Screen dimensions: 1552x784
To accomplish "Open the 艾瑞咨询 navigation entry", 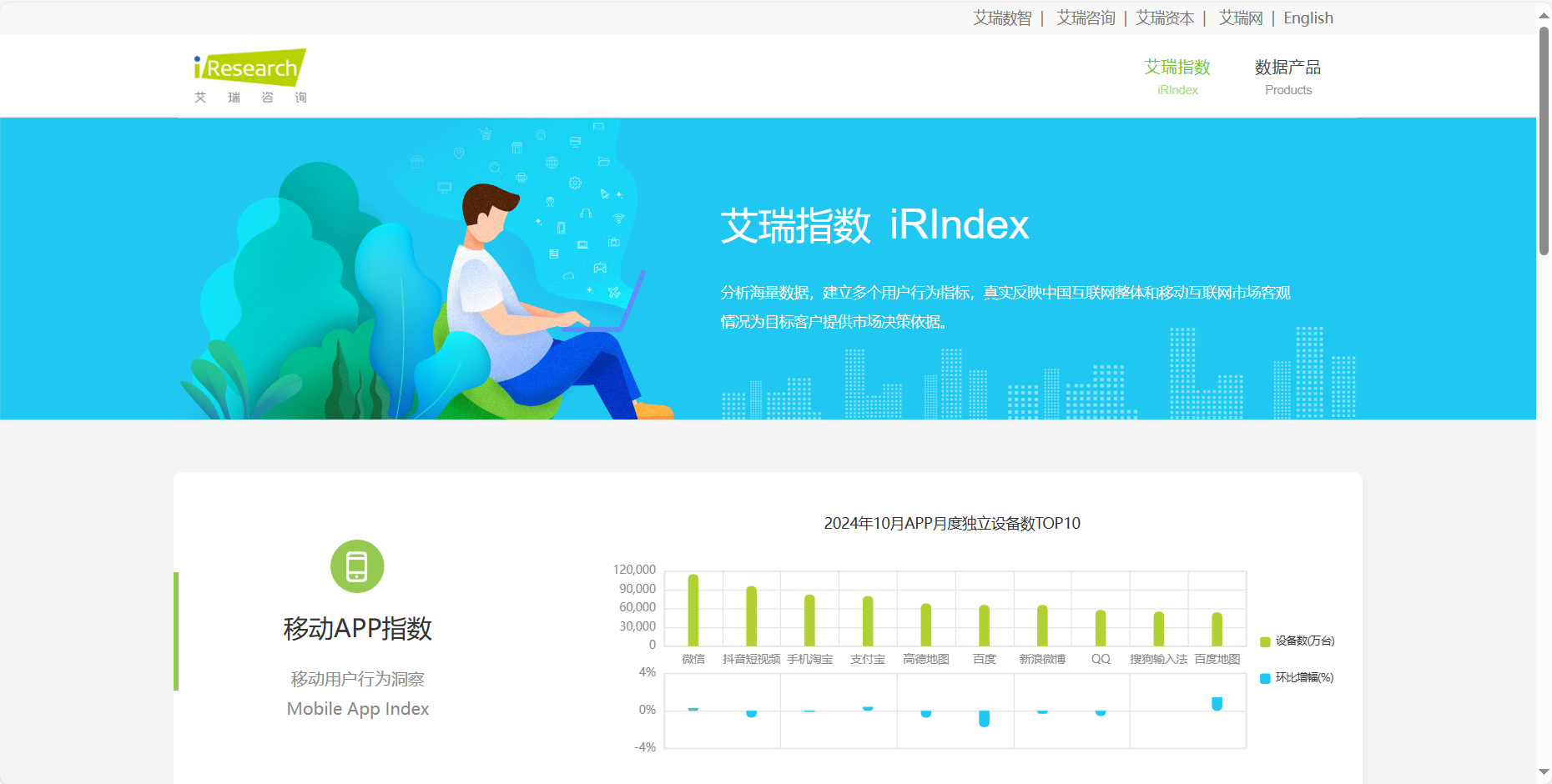I will point(1086,18).
